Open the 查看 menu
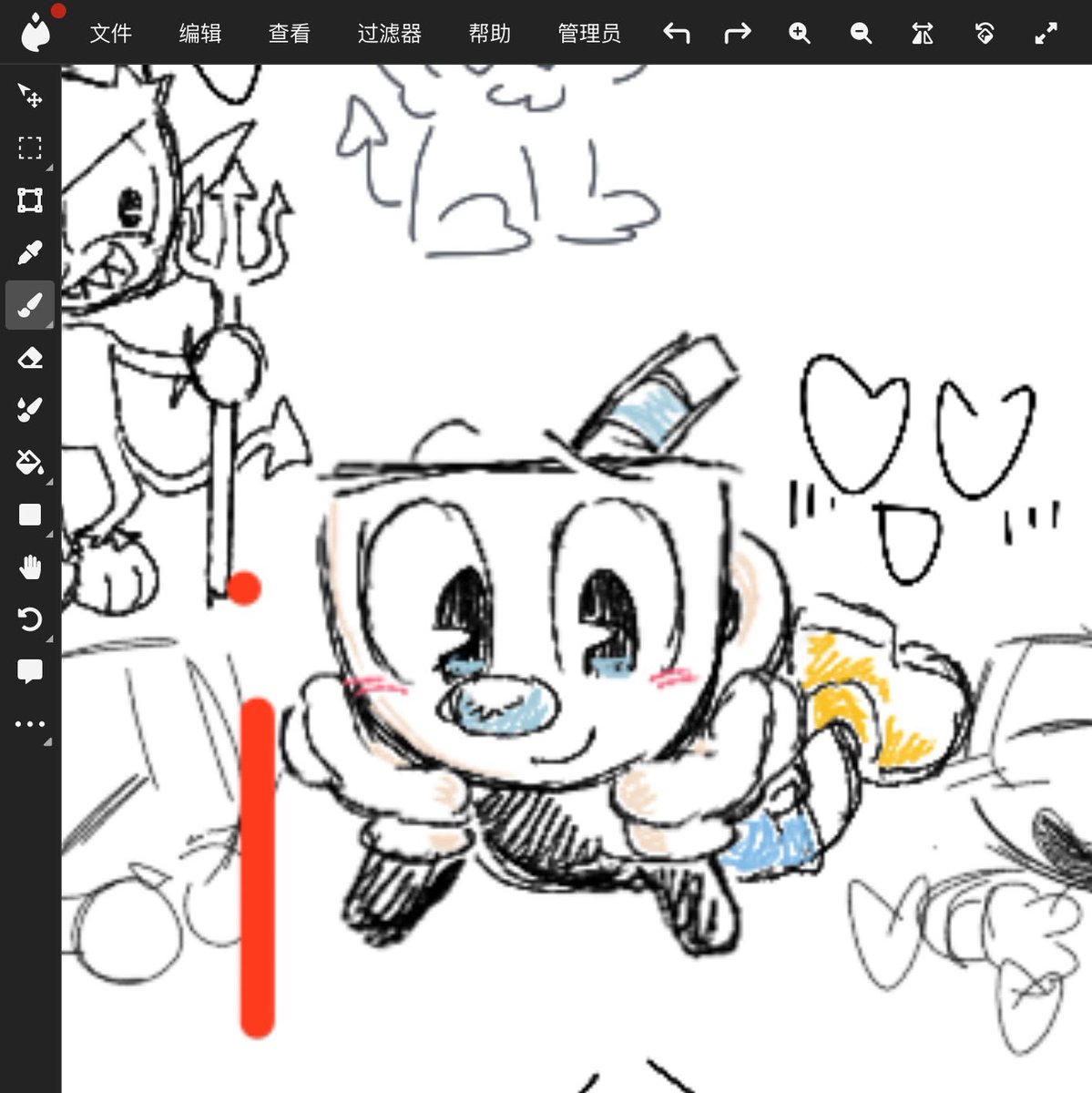Viewport: 1092px width, 1093px height. (290, 34)
